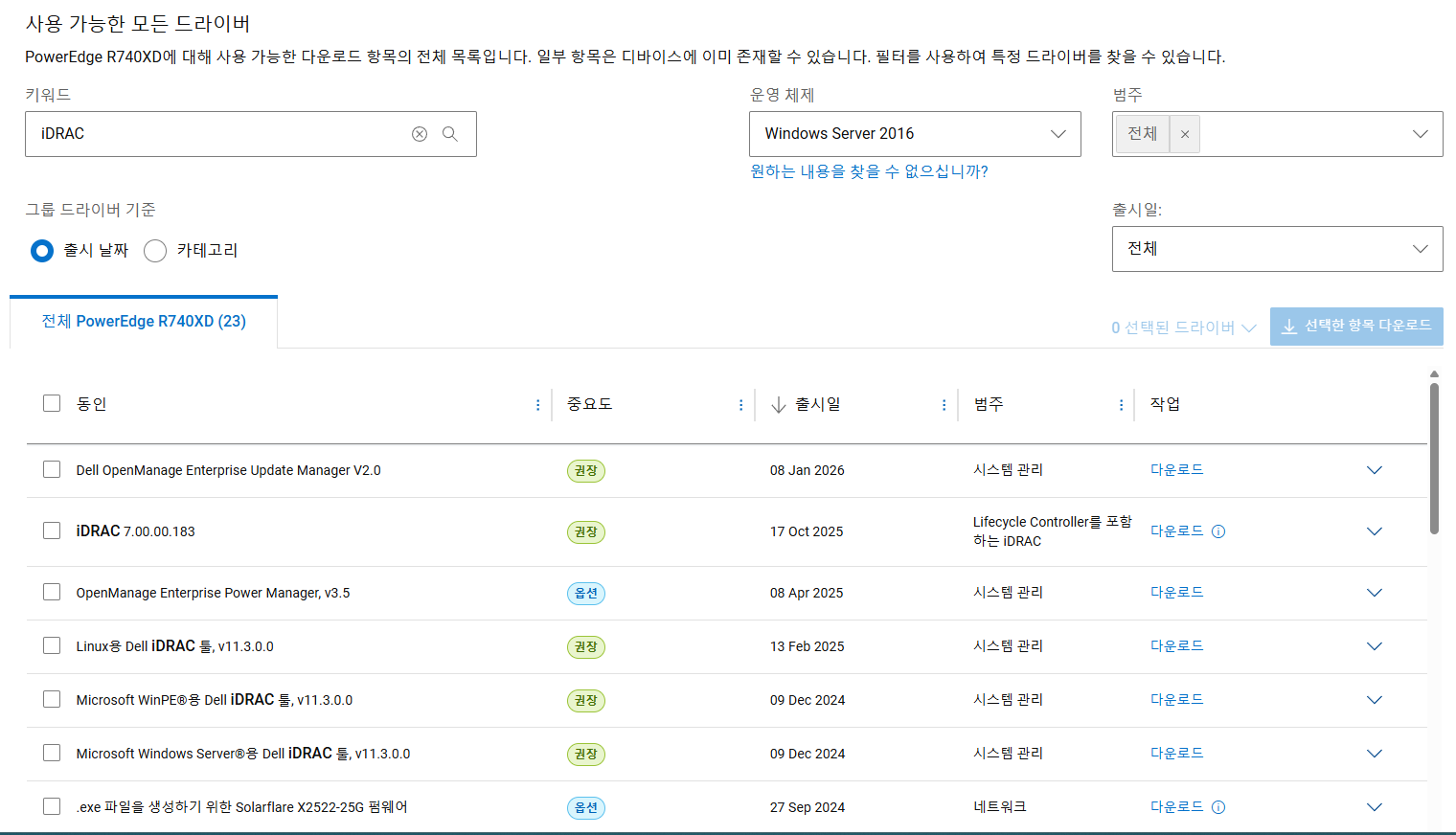The image size is (1456, 835).
Task: Expand details for Microsoft WinPE용 Dell iDRAC 툴
Action: (1375, 700)
